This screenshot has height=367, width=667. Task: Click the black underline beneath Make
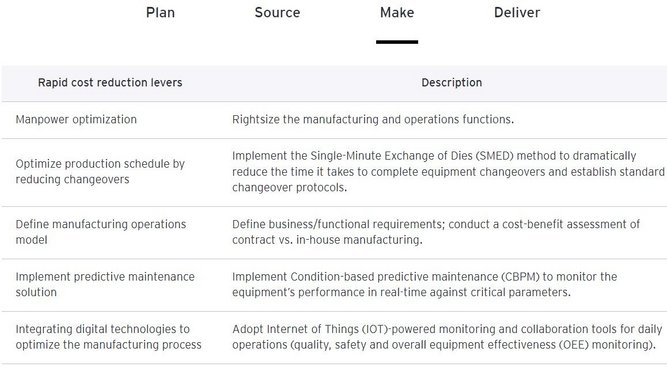[x=397, y=42]
